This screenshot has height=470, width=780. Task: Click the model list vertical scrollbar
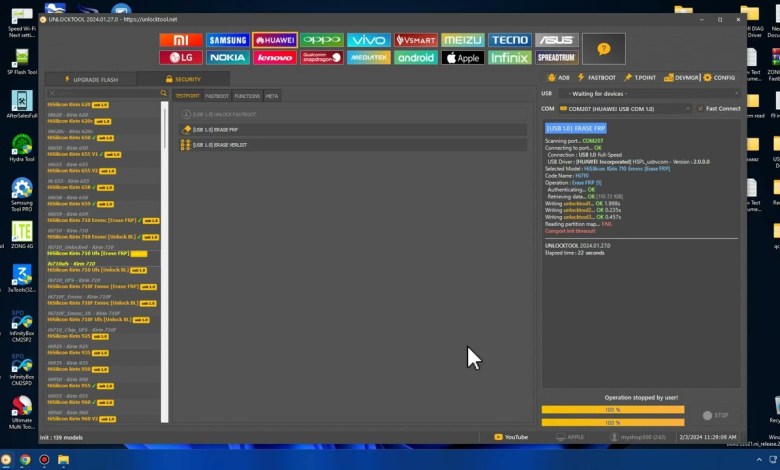(165, 262)
